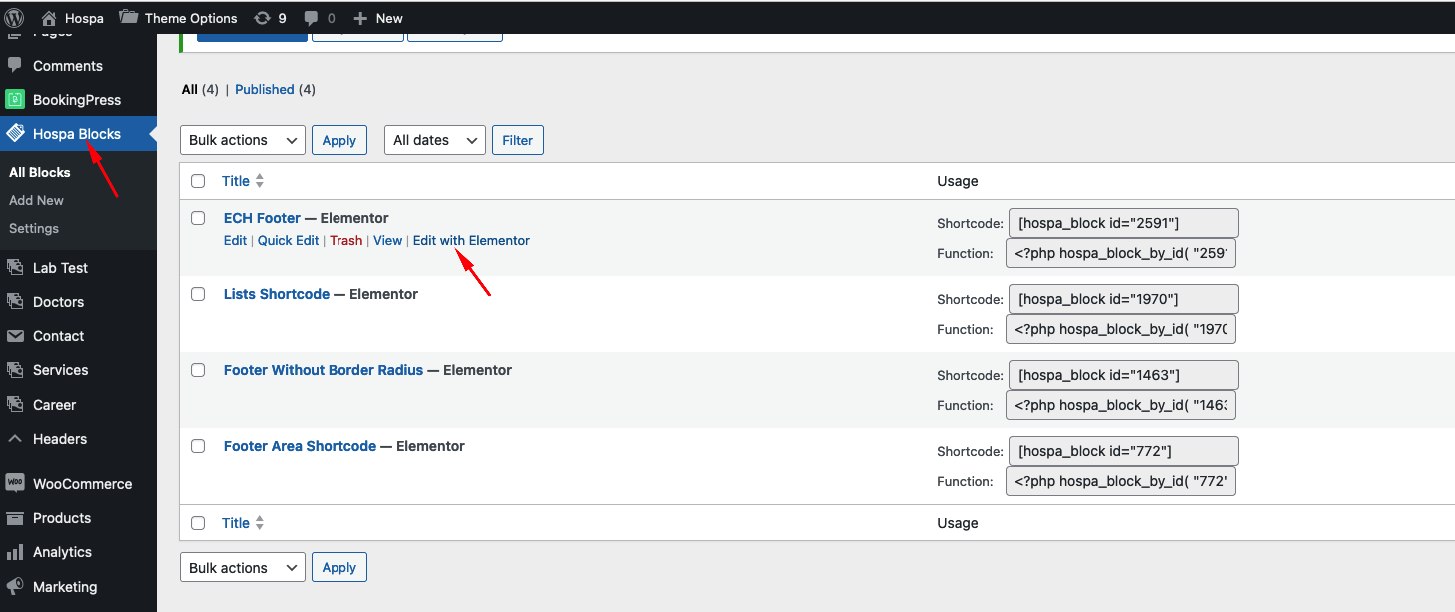Click Quick Edit under ECH Footer
This screenshot has width=1455, height=612.
pos(289,240)
